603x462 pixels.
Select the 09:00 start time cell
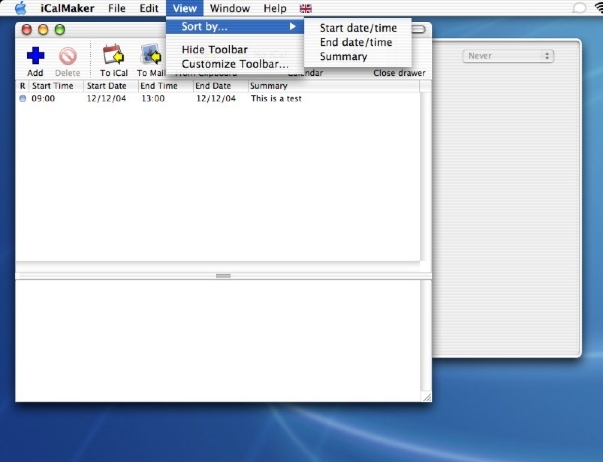(43, 98)
